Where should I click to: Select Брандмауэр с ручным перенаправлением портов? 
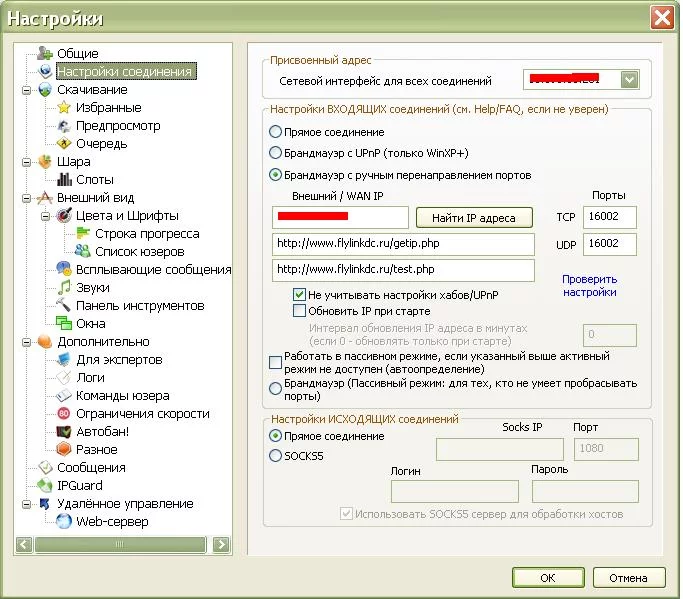275,175
